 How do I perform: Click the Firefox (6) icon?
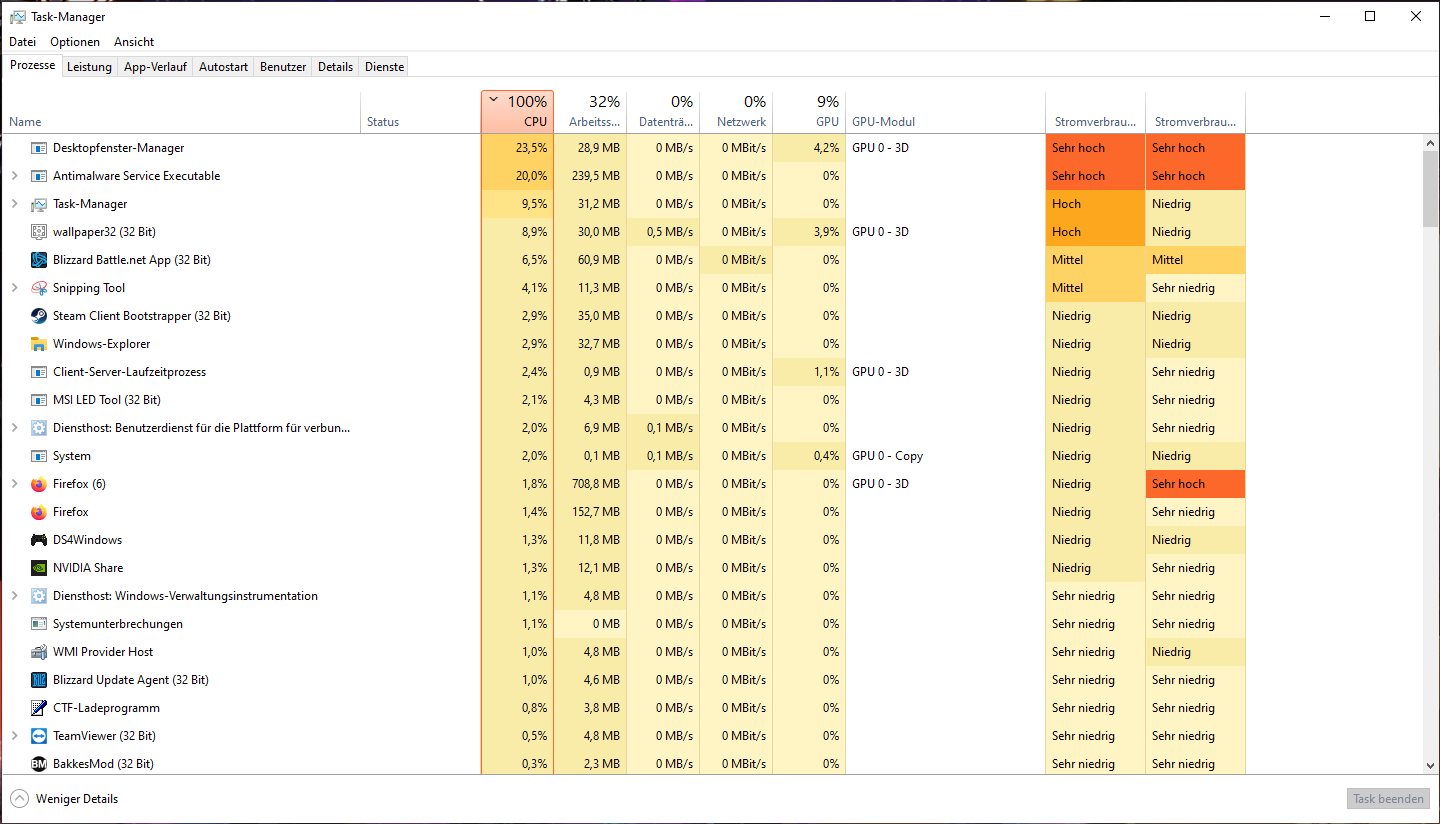click(39, 484)
